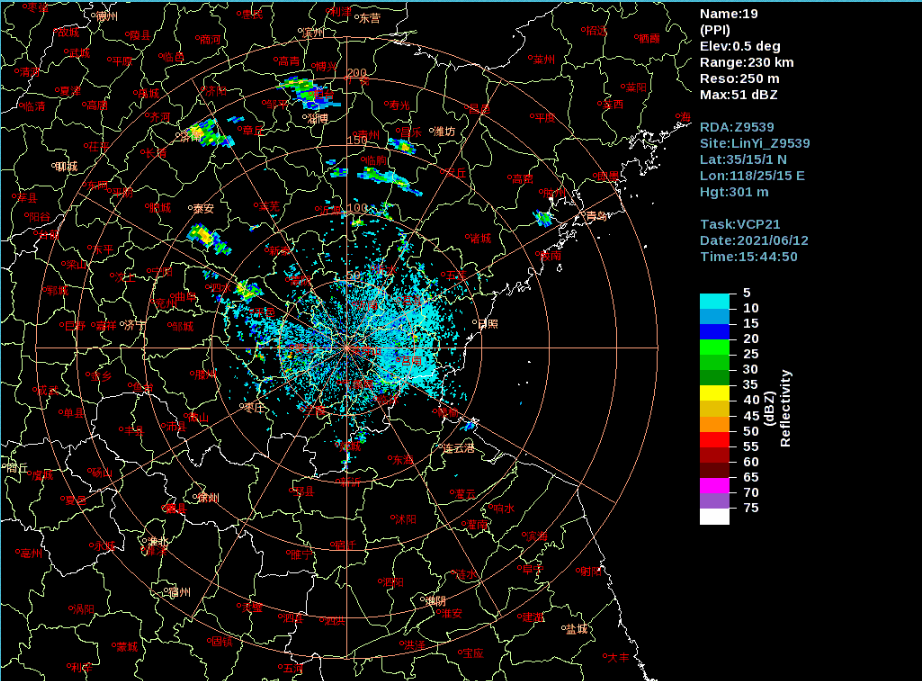Click the 莱阳 county label
The width and height of the screenshot is (922, 681).
636,88
